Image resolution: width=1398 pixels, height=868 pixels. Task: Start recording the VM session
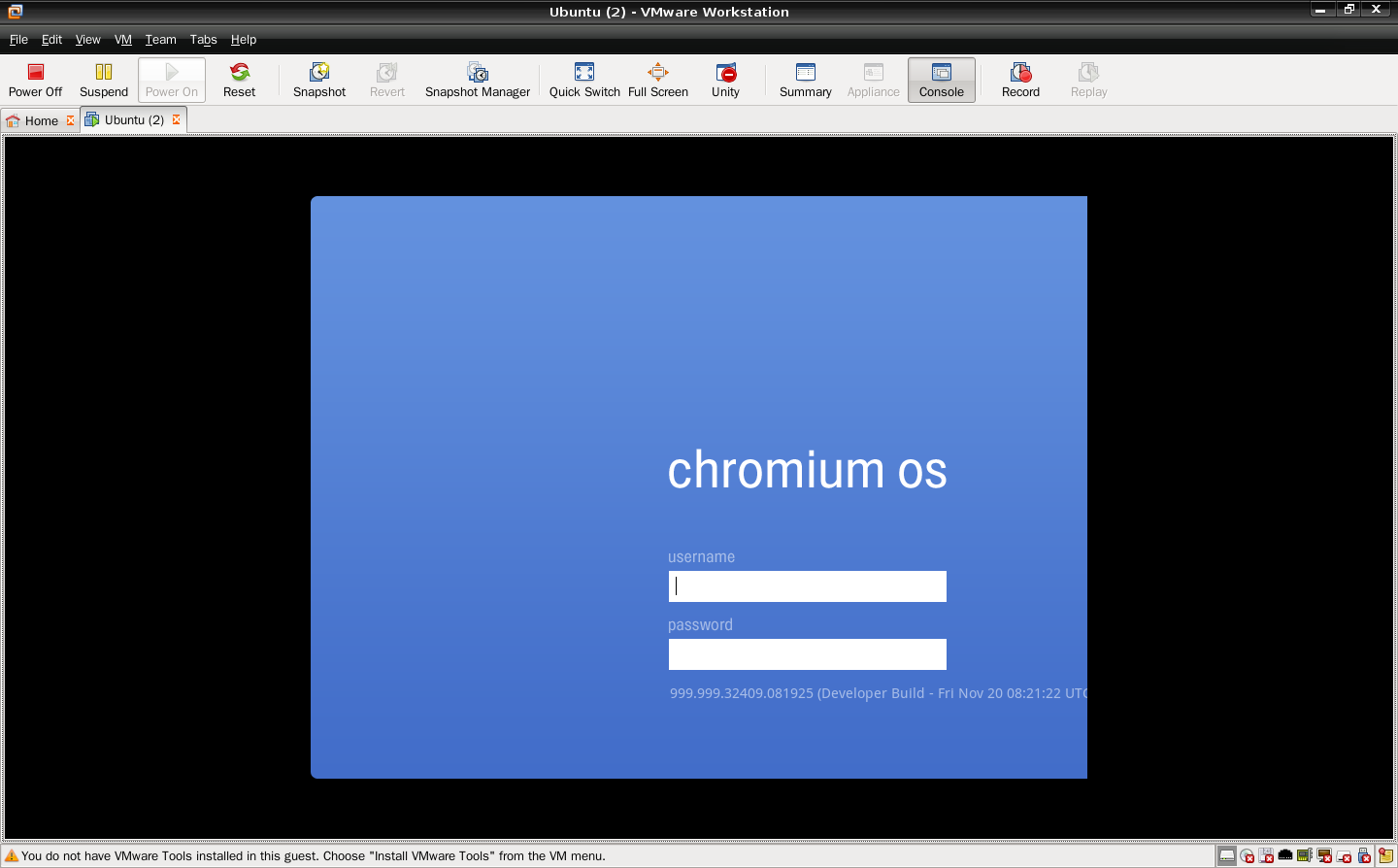(x=1020, y=79)
